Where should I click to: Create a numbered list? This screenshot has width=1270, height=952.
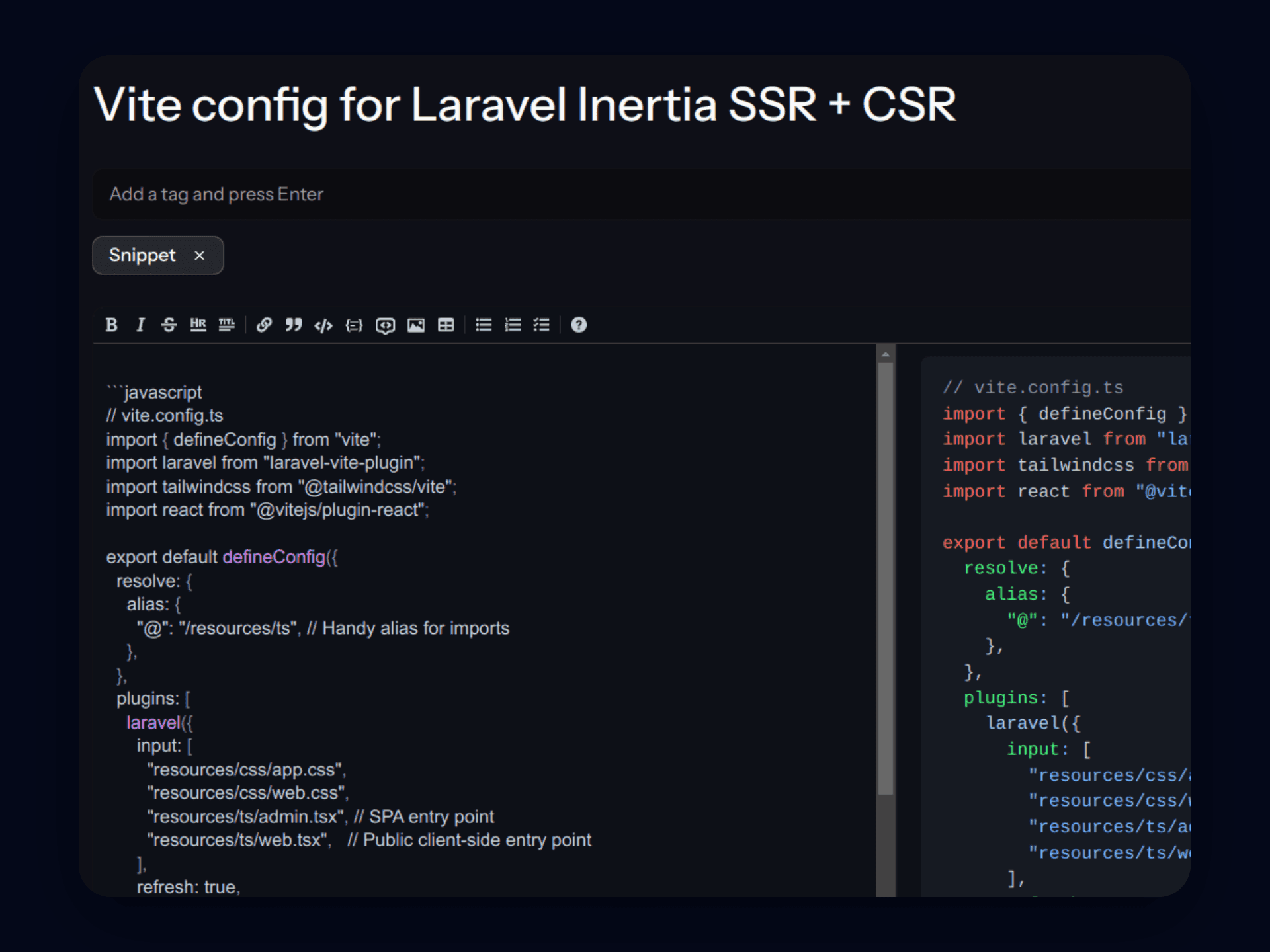coord(513,325)
